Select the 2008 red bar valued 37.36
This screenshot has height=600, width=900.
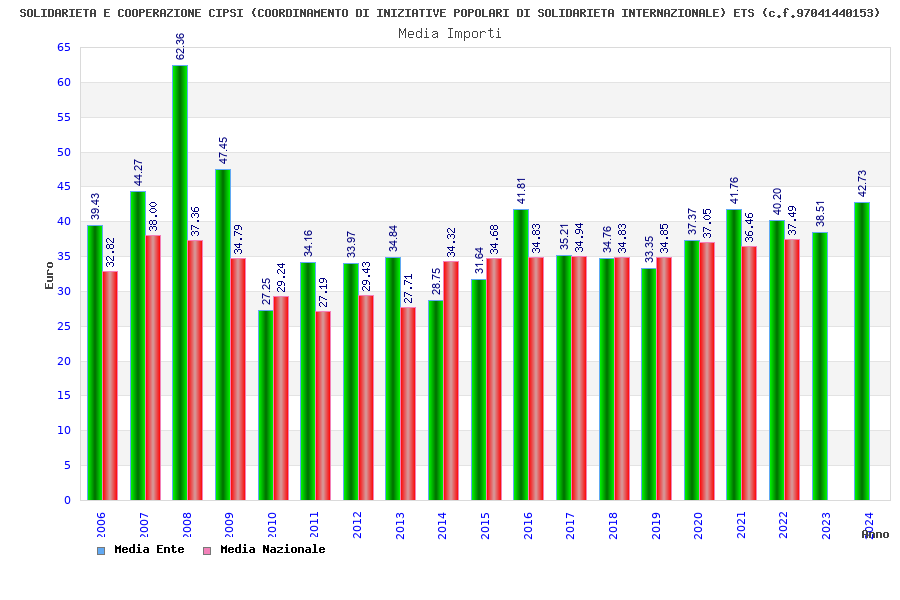click(195, 370)
